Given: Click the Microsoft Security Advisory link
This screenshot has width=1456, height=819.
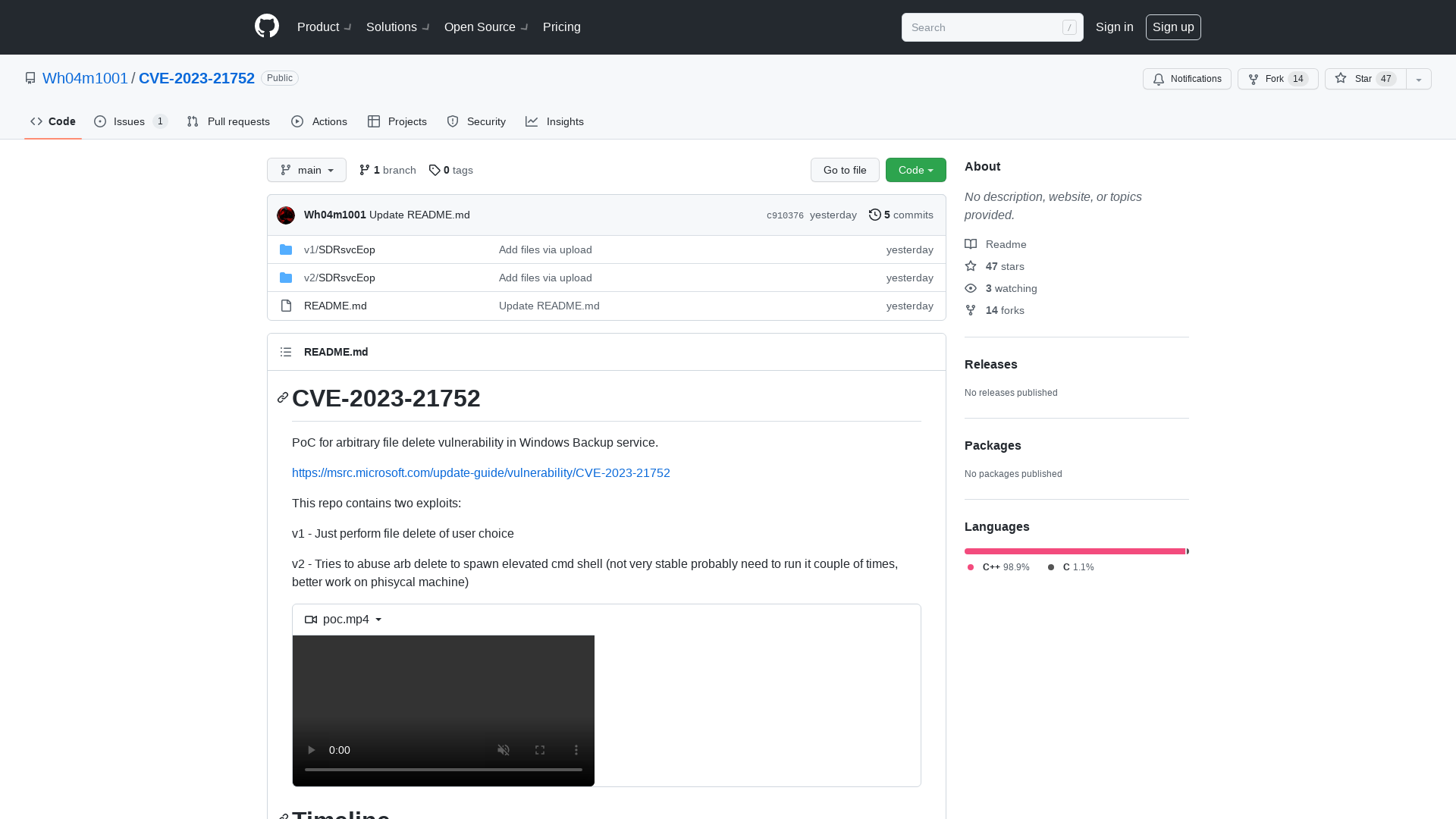Looking at the screenshot, I should click(x=481, y=472).
